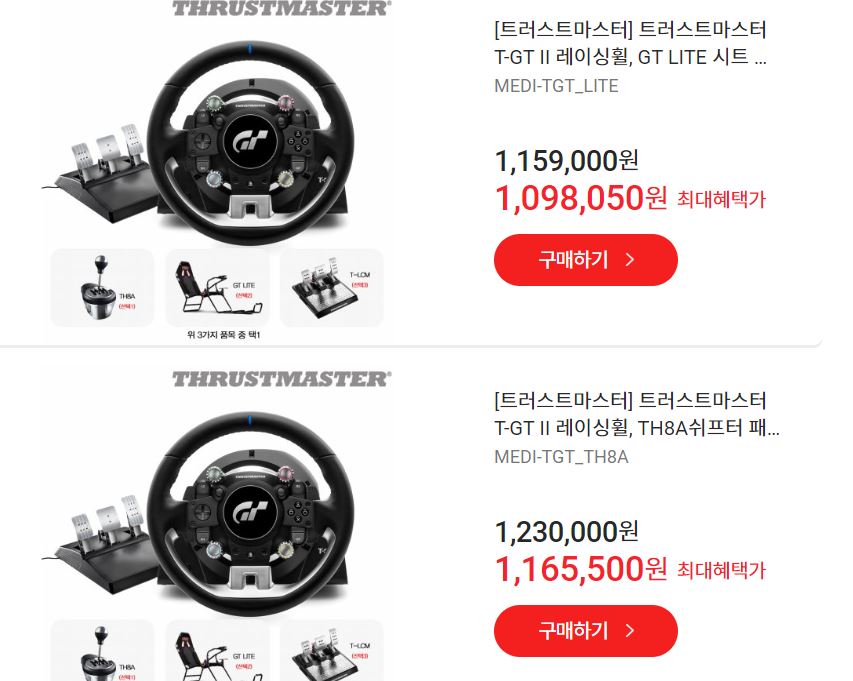853x681 pixels.
Task: Open the T-GT II TH8A shifter product title
Action: click(x=636, y=414)
